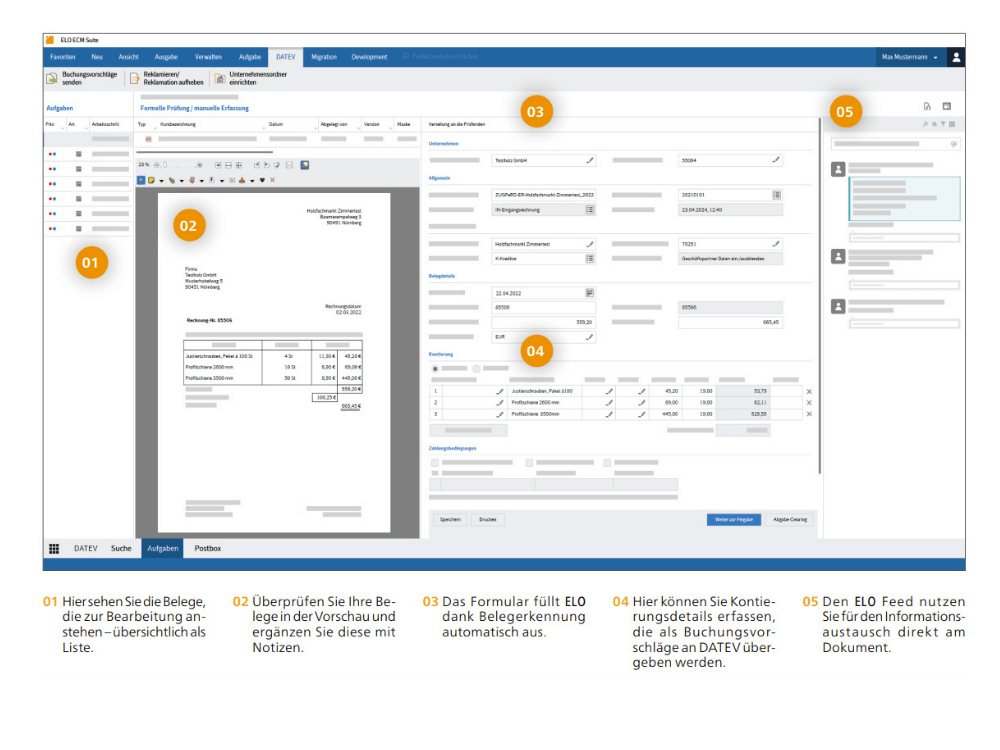Click the stamp annotation tool

[x=242, y=180]
